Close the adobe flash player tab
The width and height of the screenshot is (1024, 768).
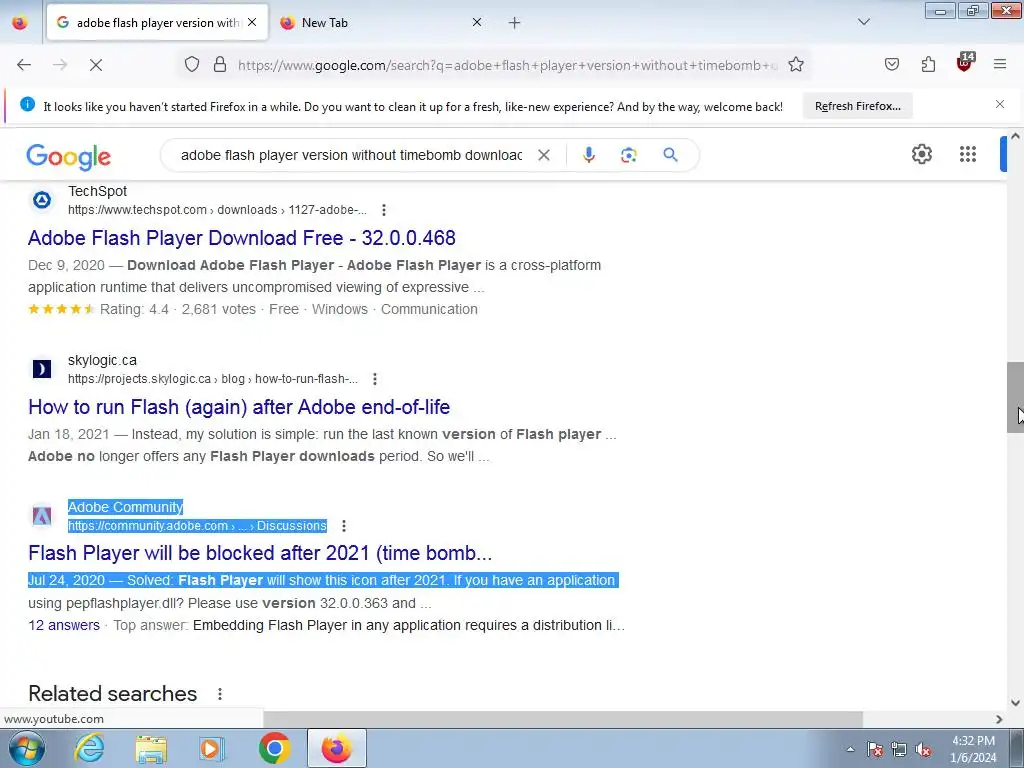click(x=252, y=23)
